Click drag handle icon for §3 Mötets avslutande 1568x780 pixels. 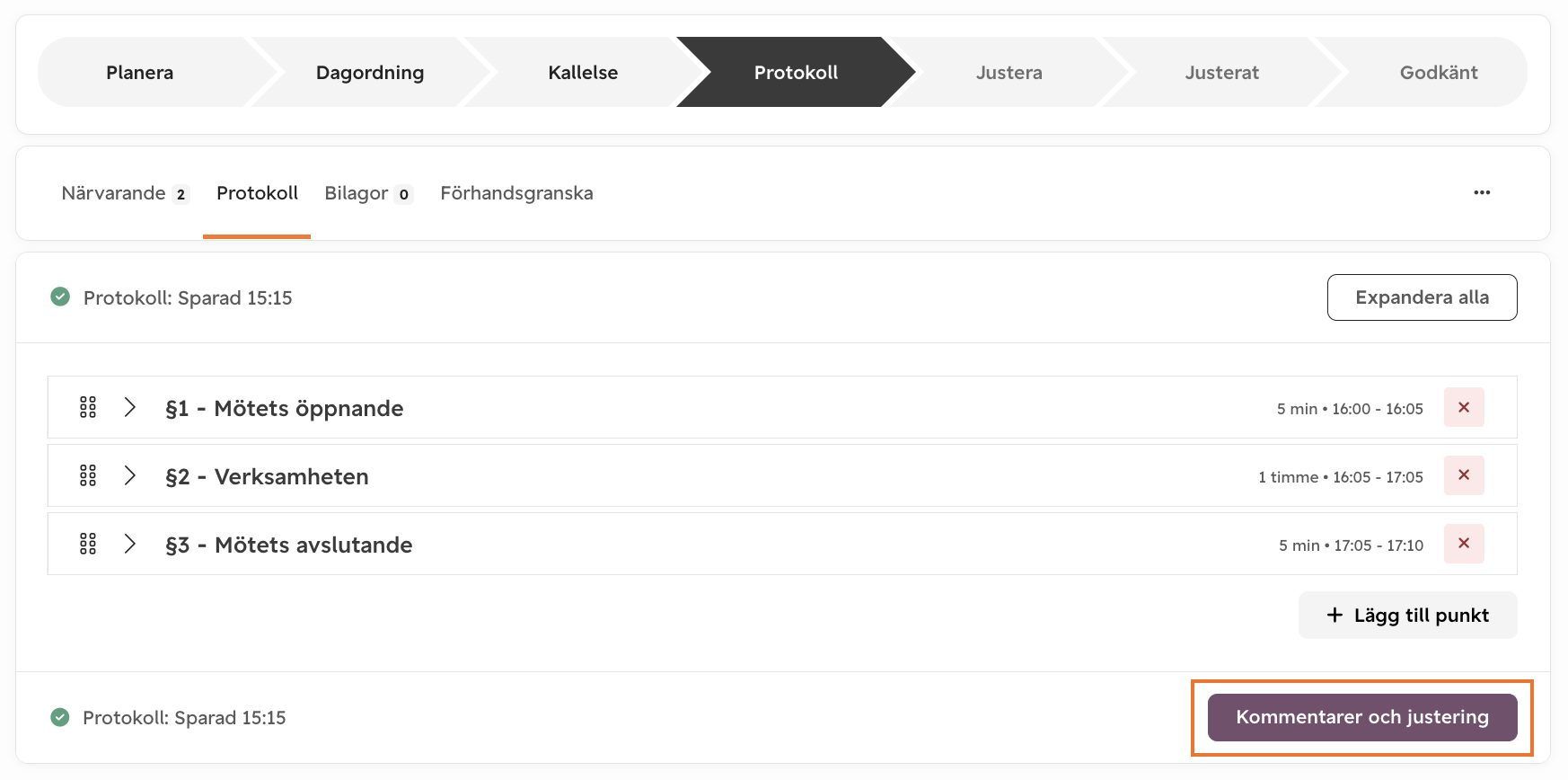pos(88,544)
